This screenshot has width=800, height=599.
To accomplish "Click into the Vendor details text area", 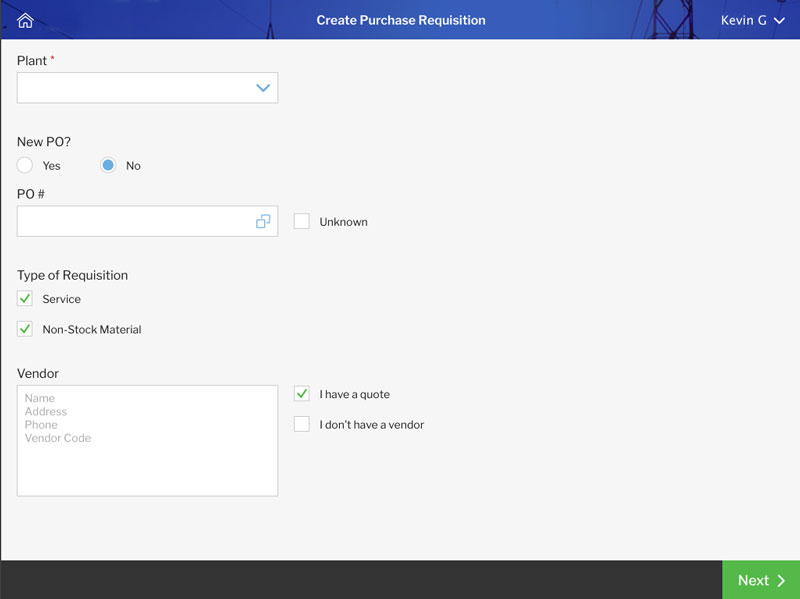I will pos(147,441).
